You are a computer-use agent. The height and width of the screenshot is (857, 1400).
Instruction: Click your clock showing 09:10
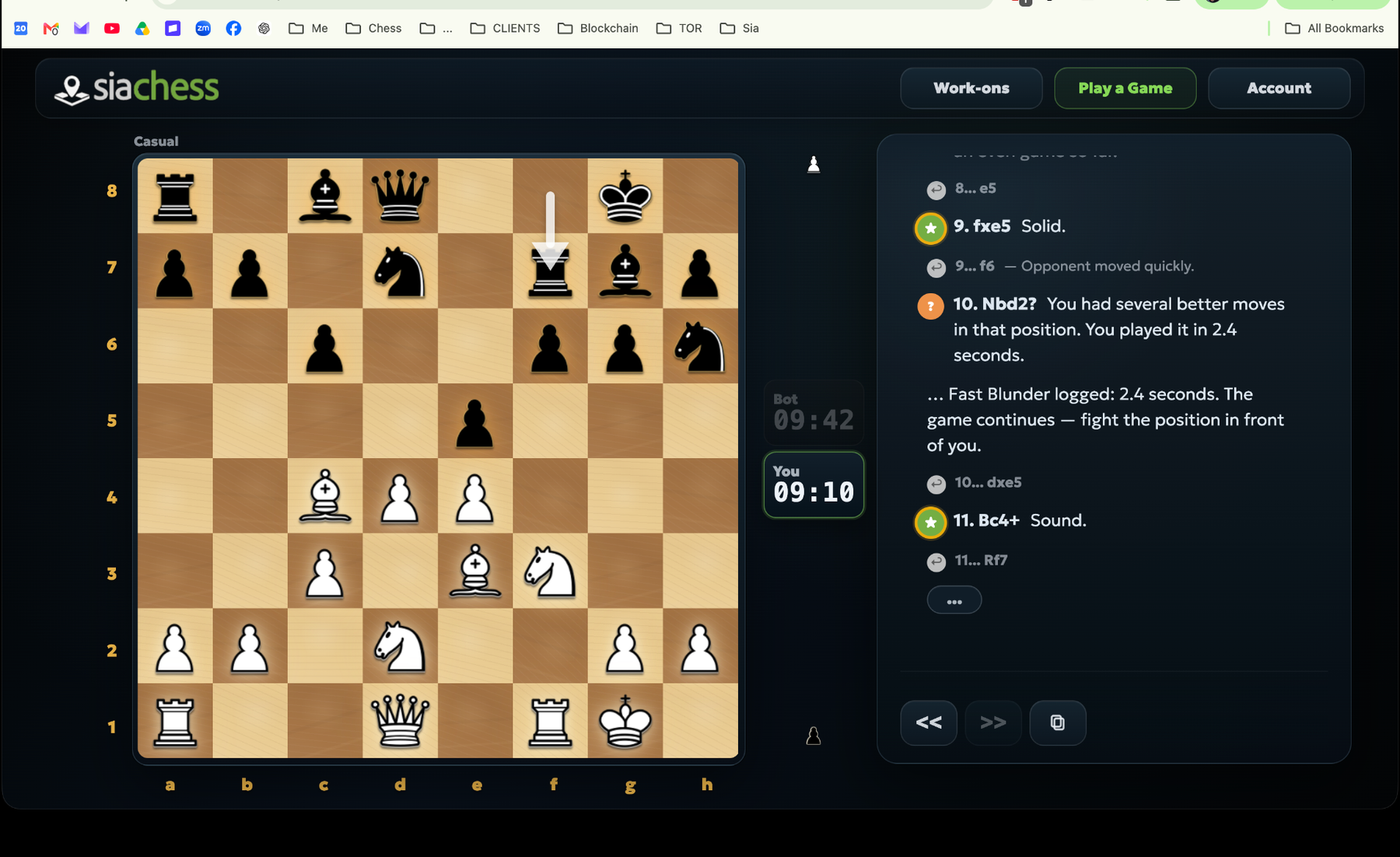[814, 484]
